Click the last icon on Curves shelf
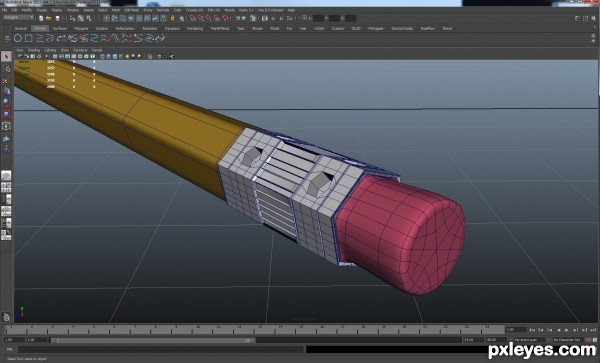This screenshot has height=363, width=600. coord(160,38)
